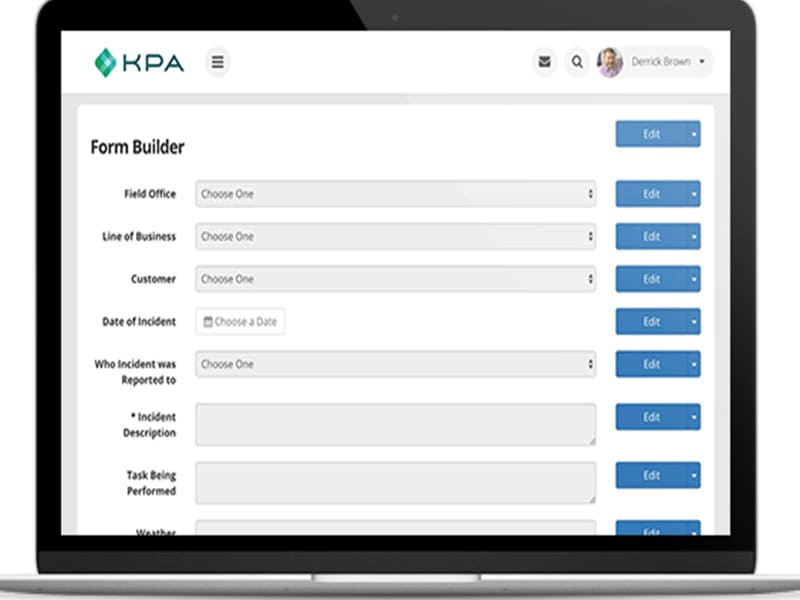800x600 pixels.
Task: Click Derrick Brown's profile avatar
Action: (x=610, y=62)
